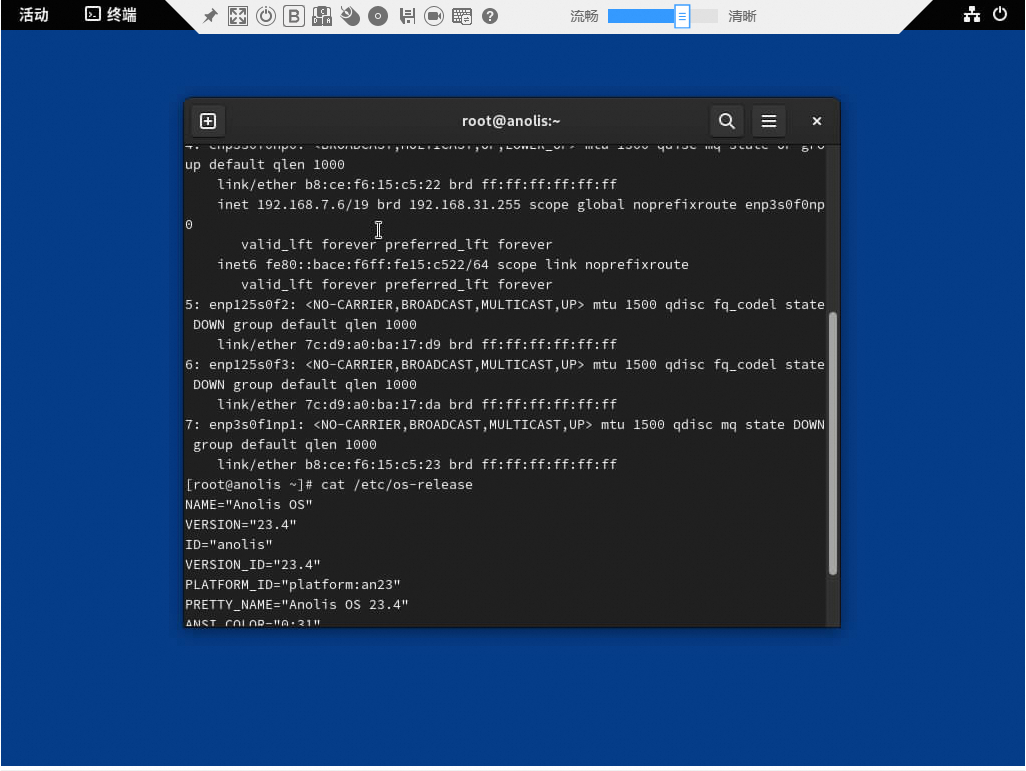Open the key combination icon in KVM toolbar
1026x771 pixels.
(x=322, y=16)
